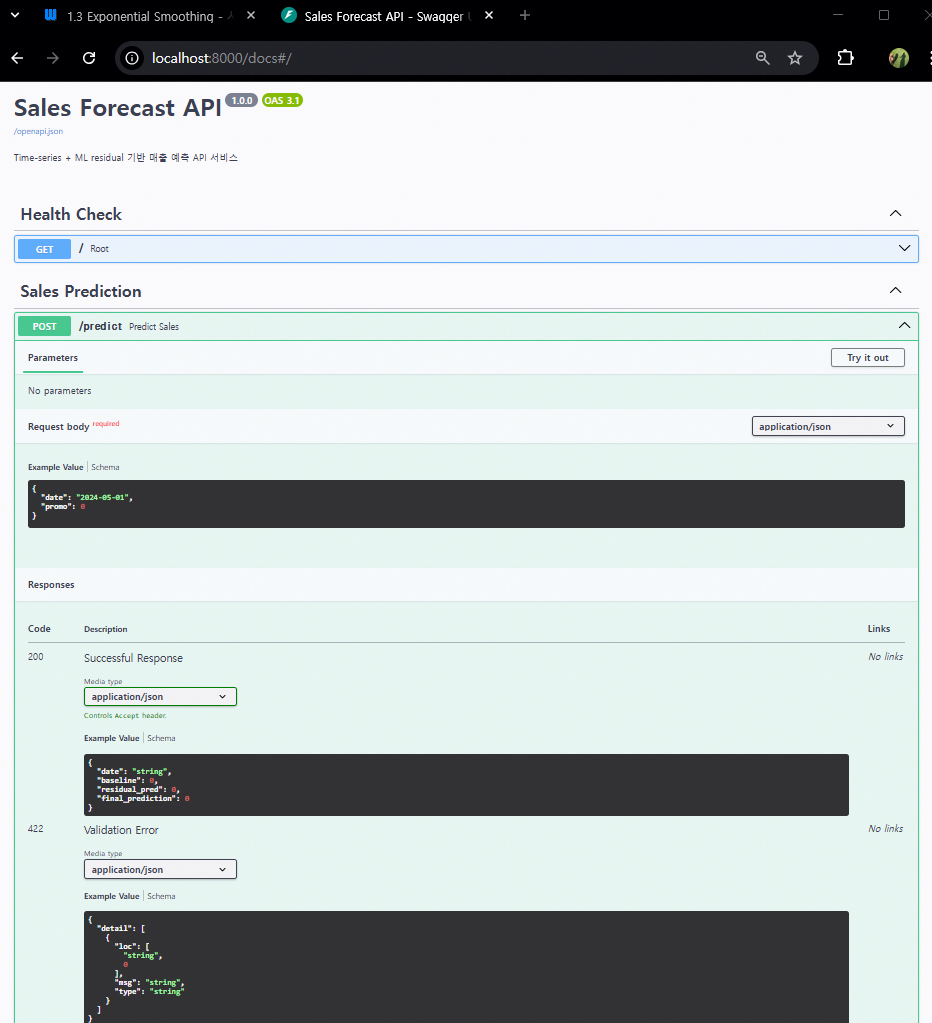Select the "Successful Response" description text

[133, 658]
